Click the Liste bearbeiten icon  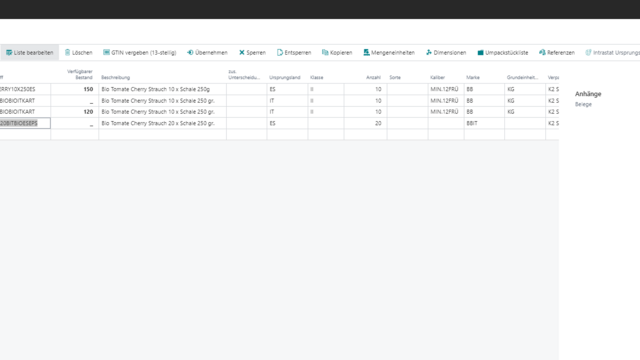[9, 53]
